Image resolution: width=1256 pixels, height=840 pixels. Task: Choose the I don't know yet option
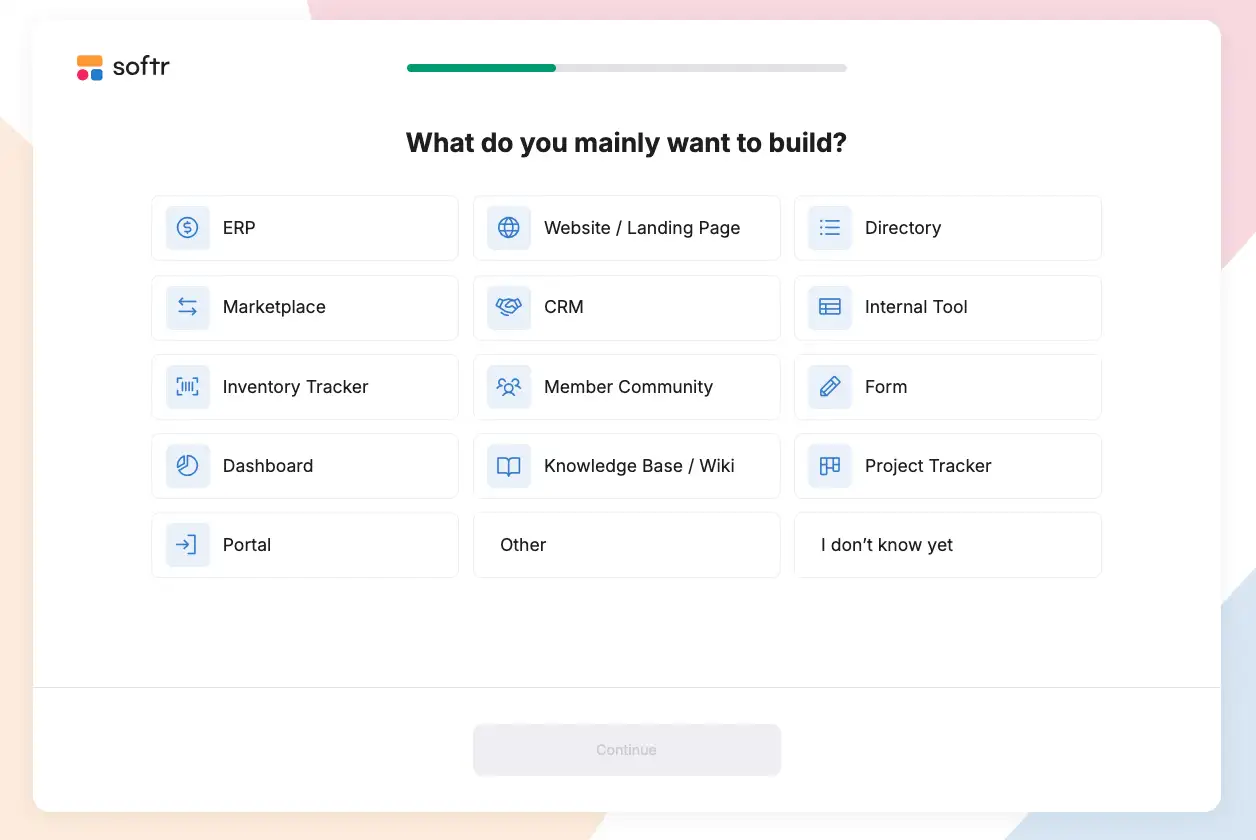(948, 545)
